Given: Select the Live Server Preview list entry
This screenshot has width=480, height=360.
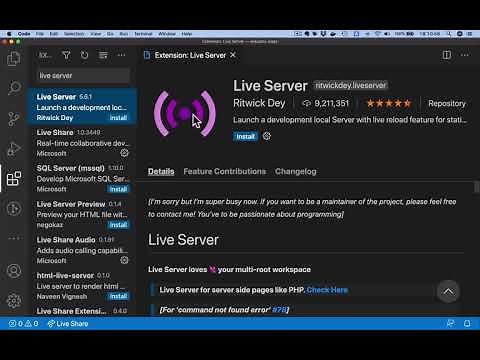Looking at the screenshot, I should pos(82,214).
